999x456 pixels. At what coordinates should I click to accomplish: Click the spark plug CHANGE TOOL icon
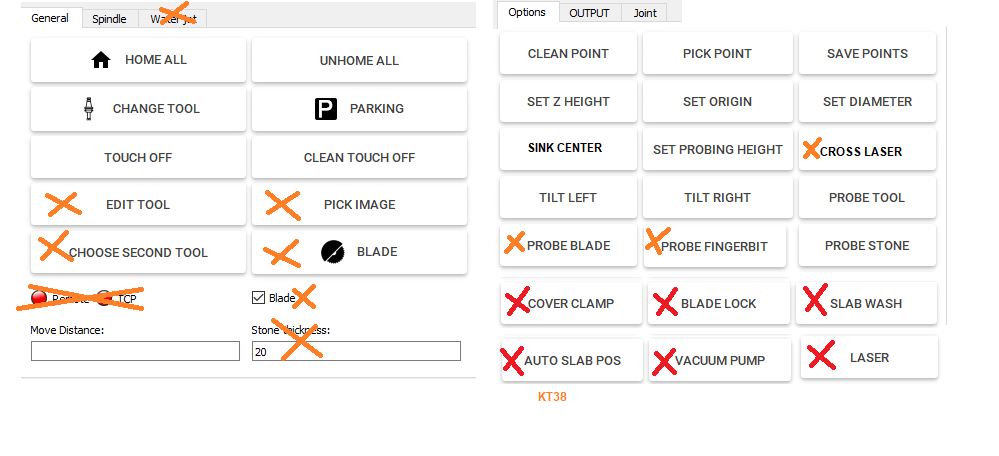pos(88,109)
